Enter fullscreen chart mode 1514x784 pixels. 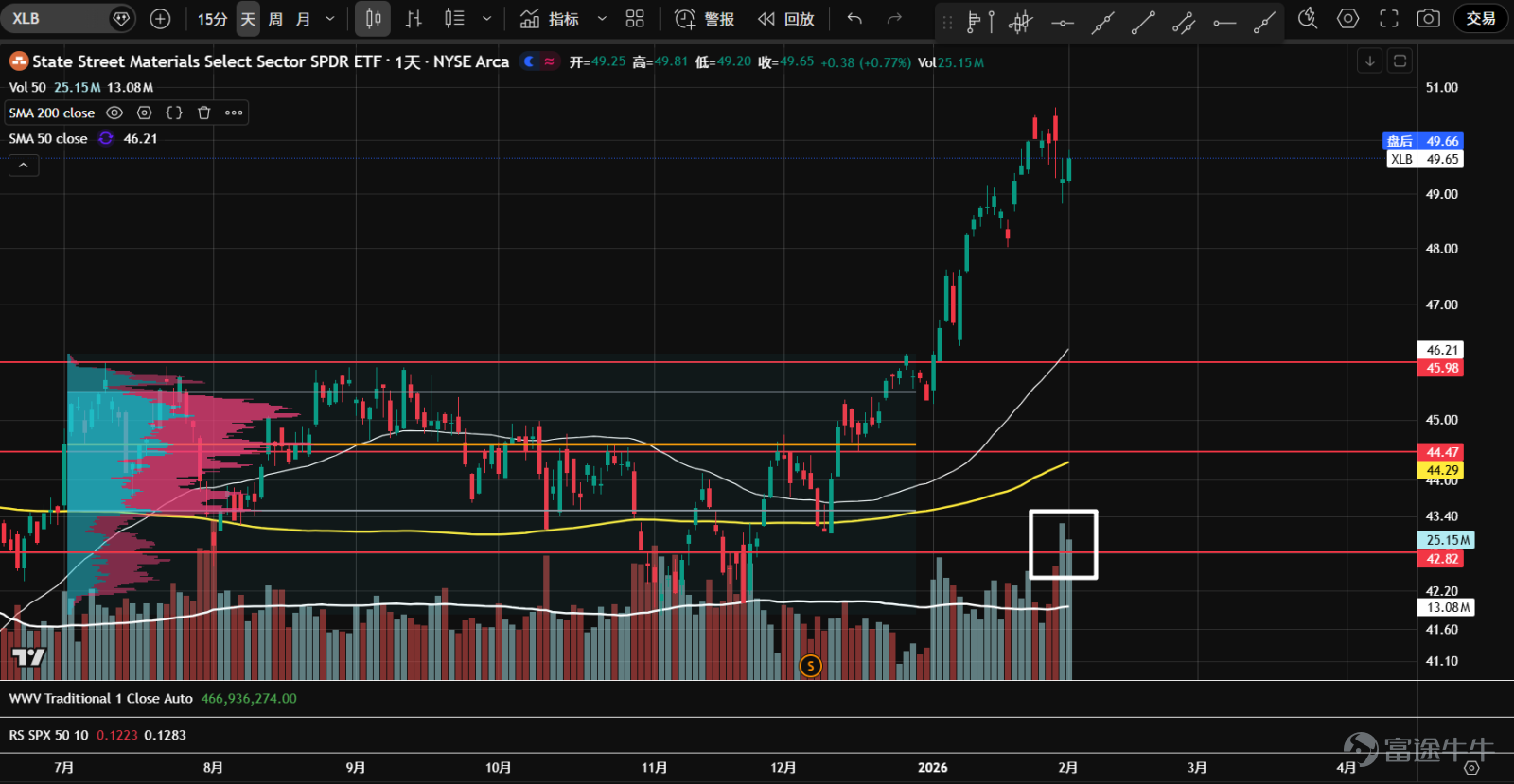pos(1389,19)
